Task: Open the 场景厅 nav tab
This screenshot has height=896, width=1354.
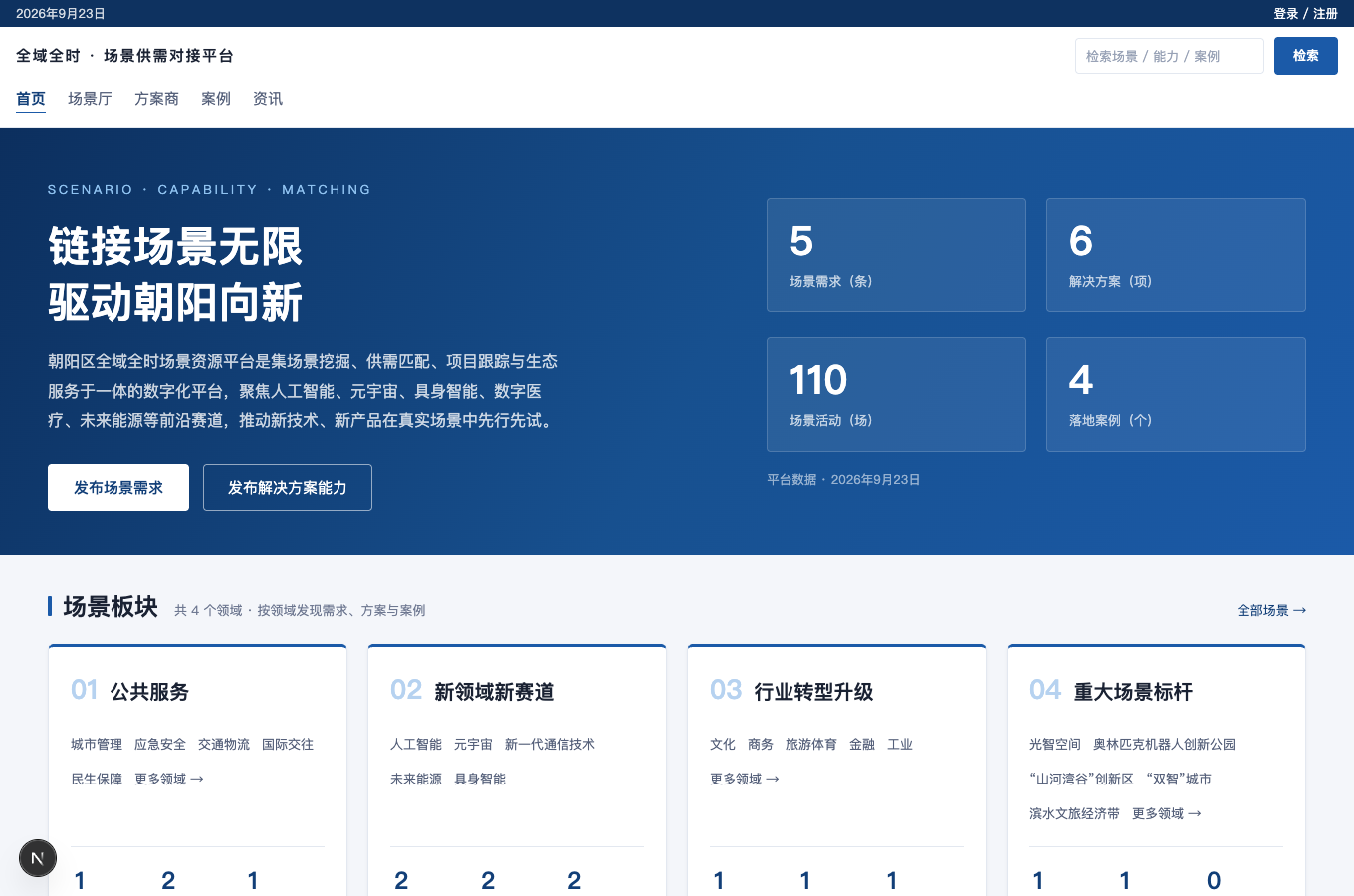Action: (x=90, y=99)
